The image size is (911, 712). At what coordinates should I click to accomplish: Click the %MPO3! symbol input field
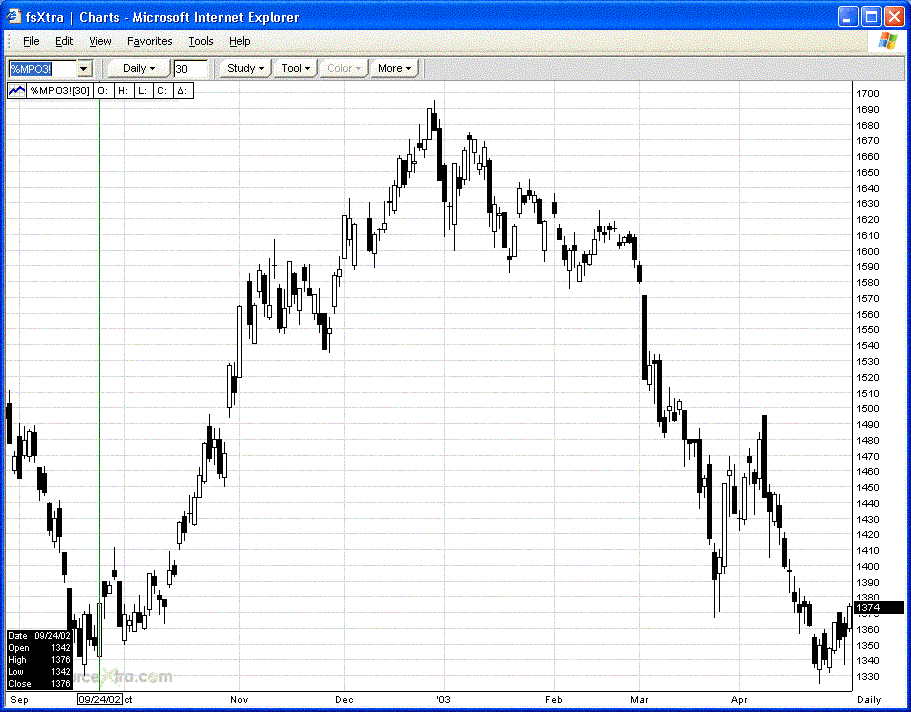pos(43,69)
